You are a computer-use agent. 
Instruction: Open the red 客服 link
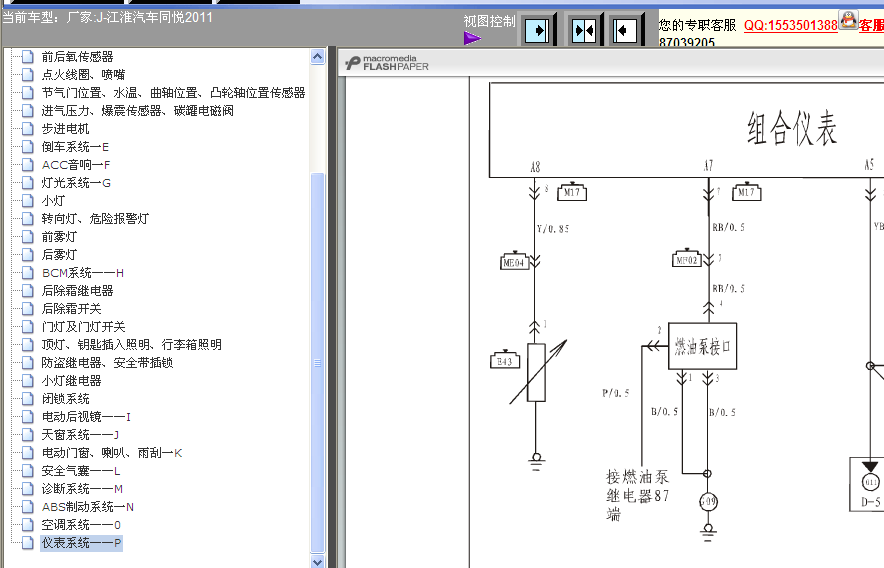870,25
